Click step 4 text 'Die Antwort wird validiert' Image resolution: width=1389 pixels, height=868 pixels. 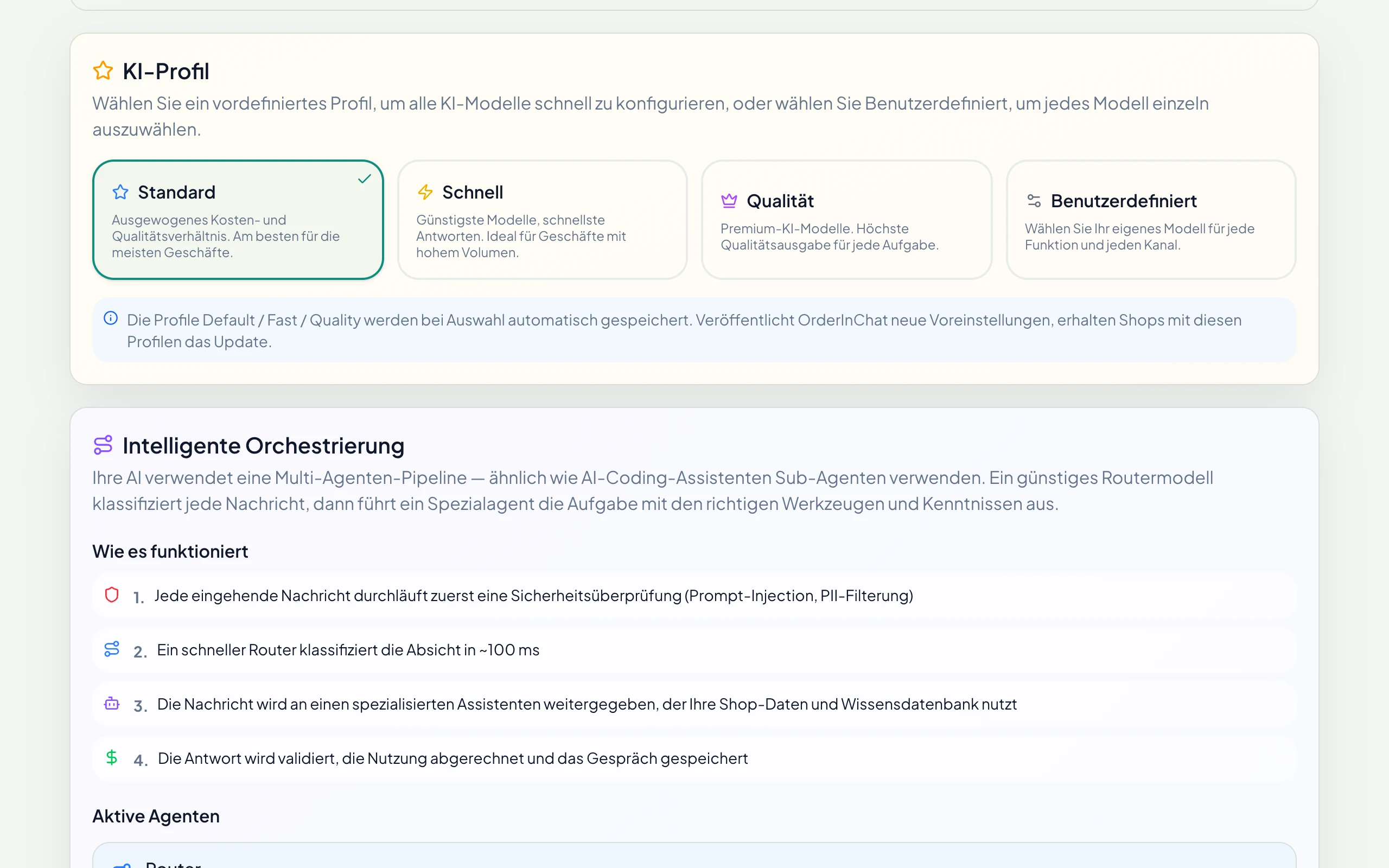[x=453, y=758]
